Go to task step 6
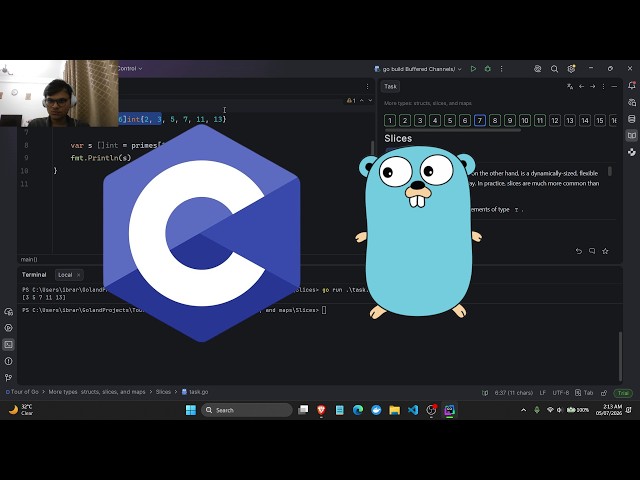Image resolution: width=640 pixels, height=480 pixels. [x=465, y=120]
